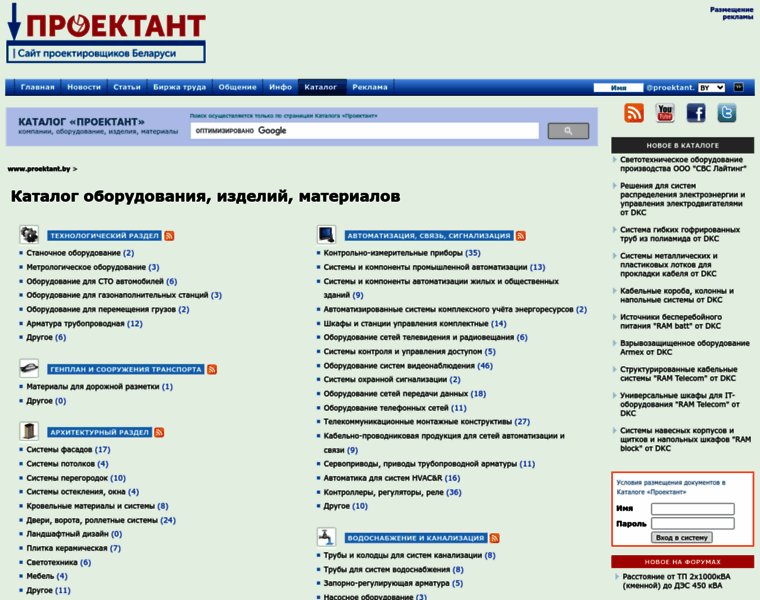
Task: Open the Facebook page icon
Action: pyautogui.click(x=696, y=113)
